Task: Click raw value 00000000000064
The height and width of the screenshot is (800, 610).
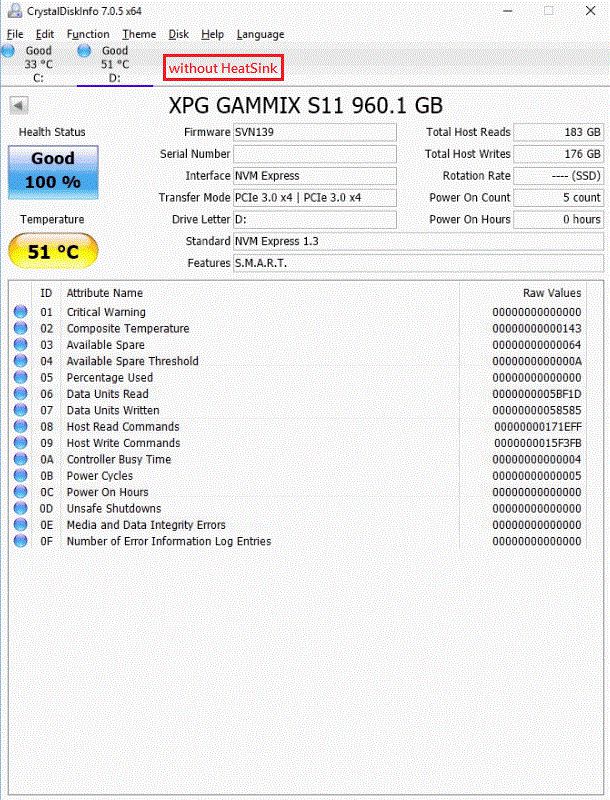Action: (x=537, y=345)
